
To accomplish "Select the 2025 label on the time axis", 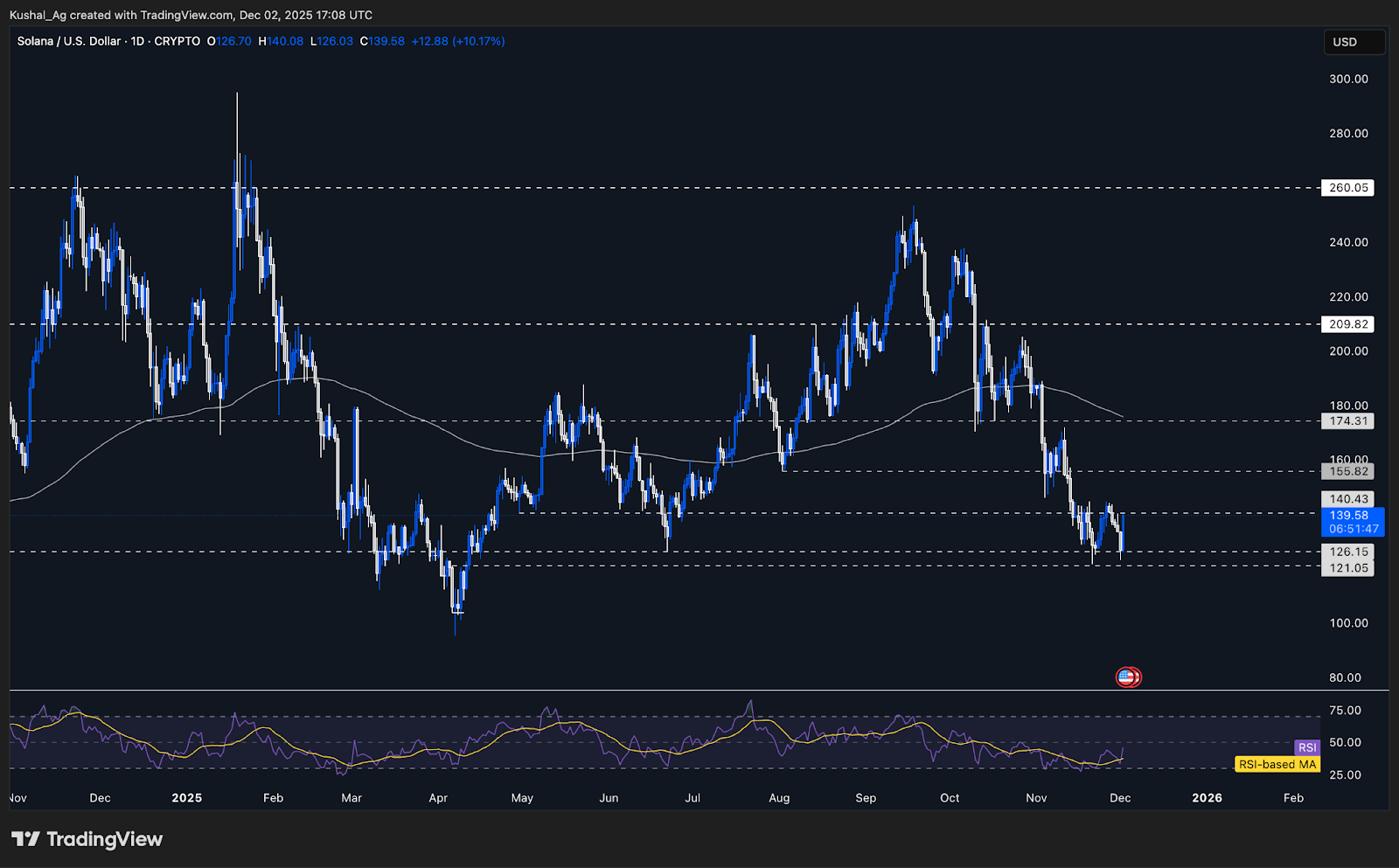I will click(x=187, y=798).
